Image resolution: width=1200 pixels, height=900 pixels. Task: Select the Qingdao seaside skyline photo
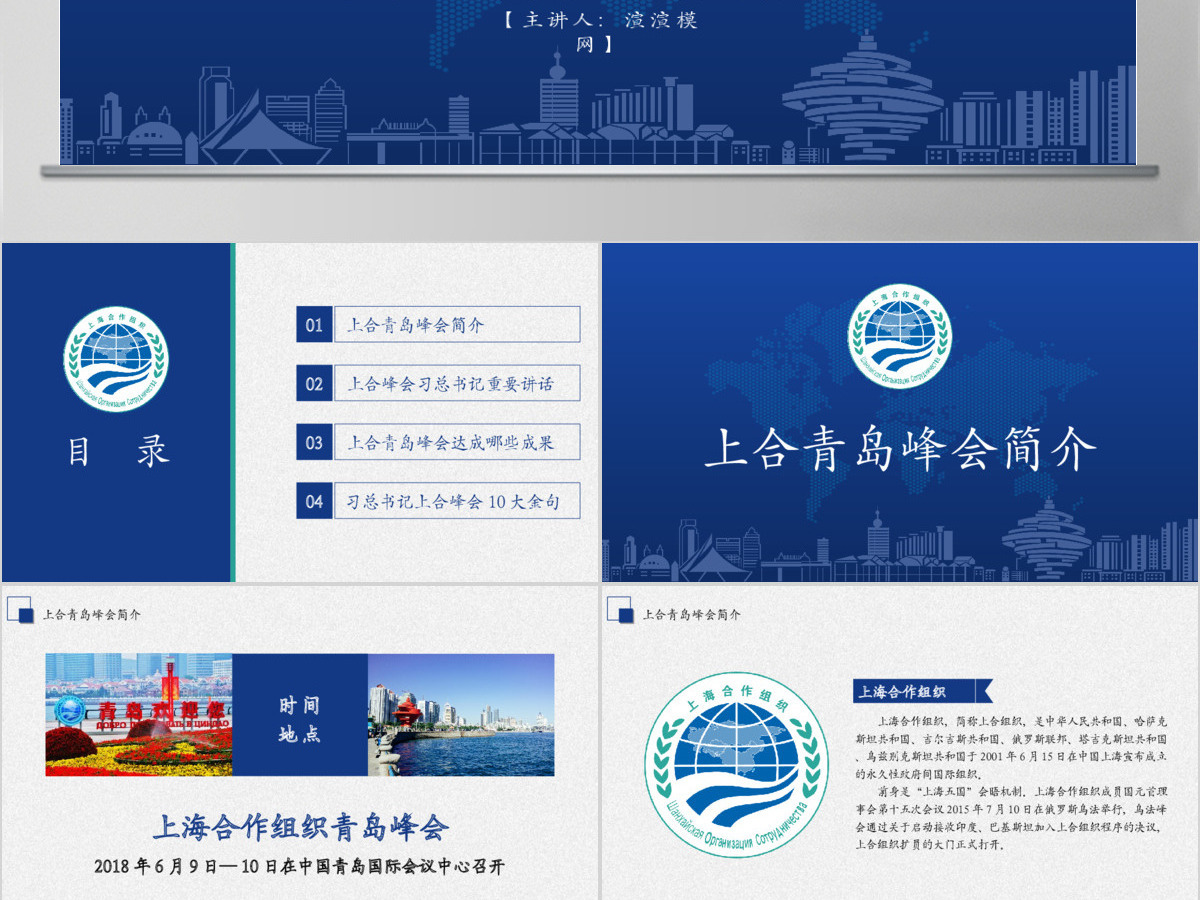[x=461, y=715]
